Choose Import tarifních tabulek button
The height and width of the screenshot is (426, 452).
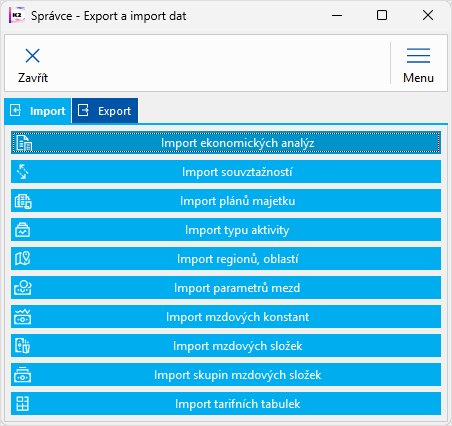[226, 404]
